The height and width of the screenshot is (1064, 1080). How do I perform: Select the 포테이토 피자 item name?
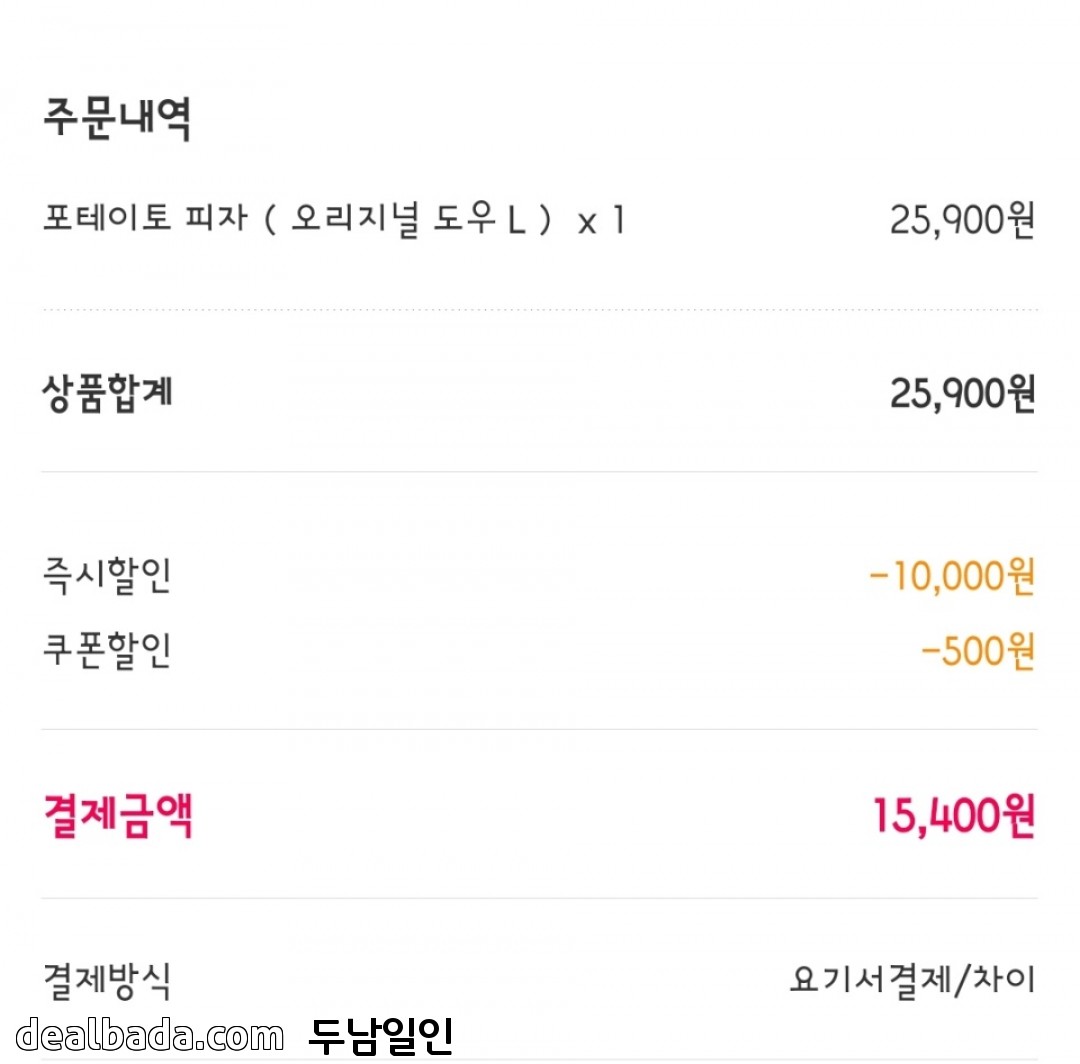[x=144, y=219]
